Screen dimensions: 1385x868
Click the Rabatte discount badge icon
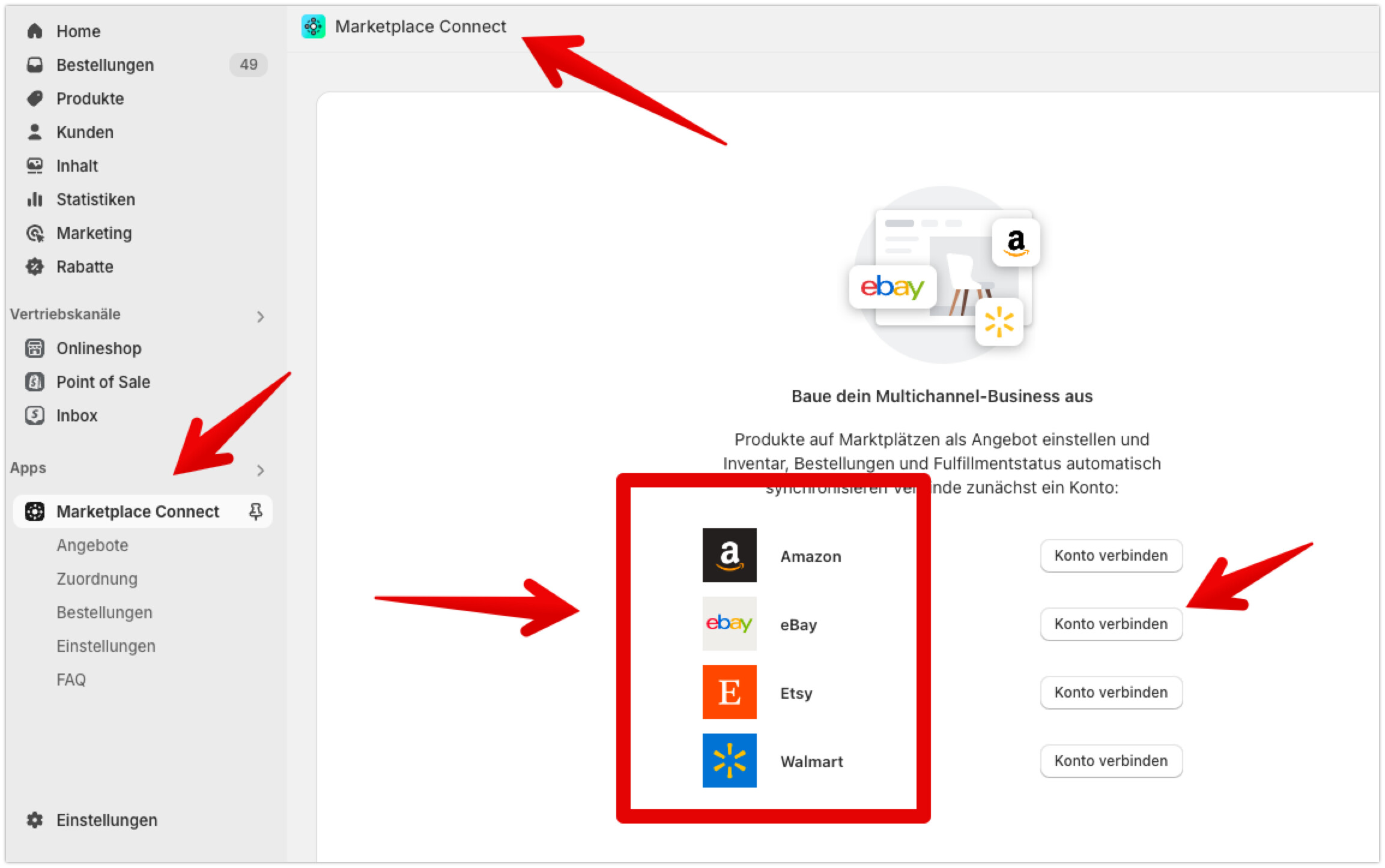click(35, 267)
